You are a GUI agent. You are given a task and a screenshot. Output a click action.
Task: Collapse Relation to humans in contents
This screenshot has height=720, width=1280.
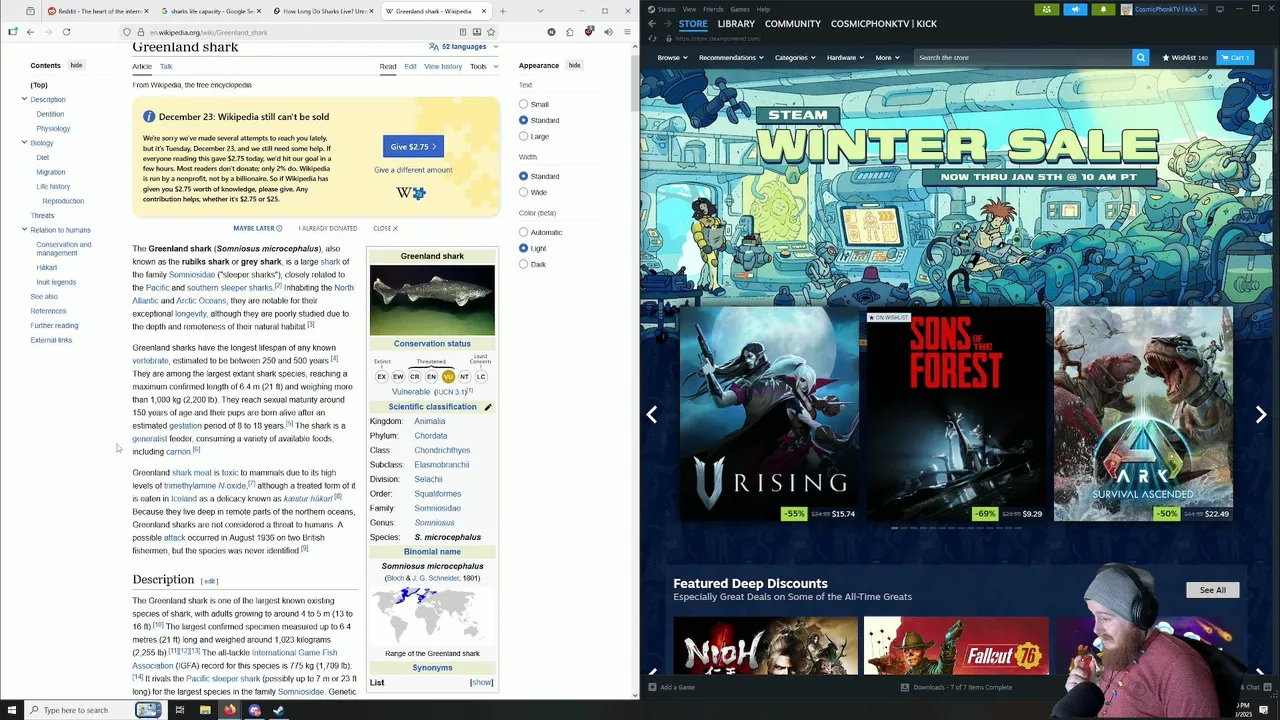24,230
